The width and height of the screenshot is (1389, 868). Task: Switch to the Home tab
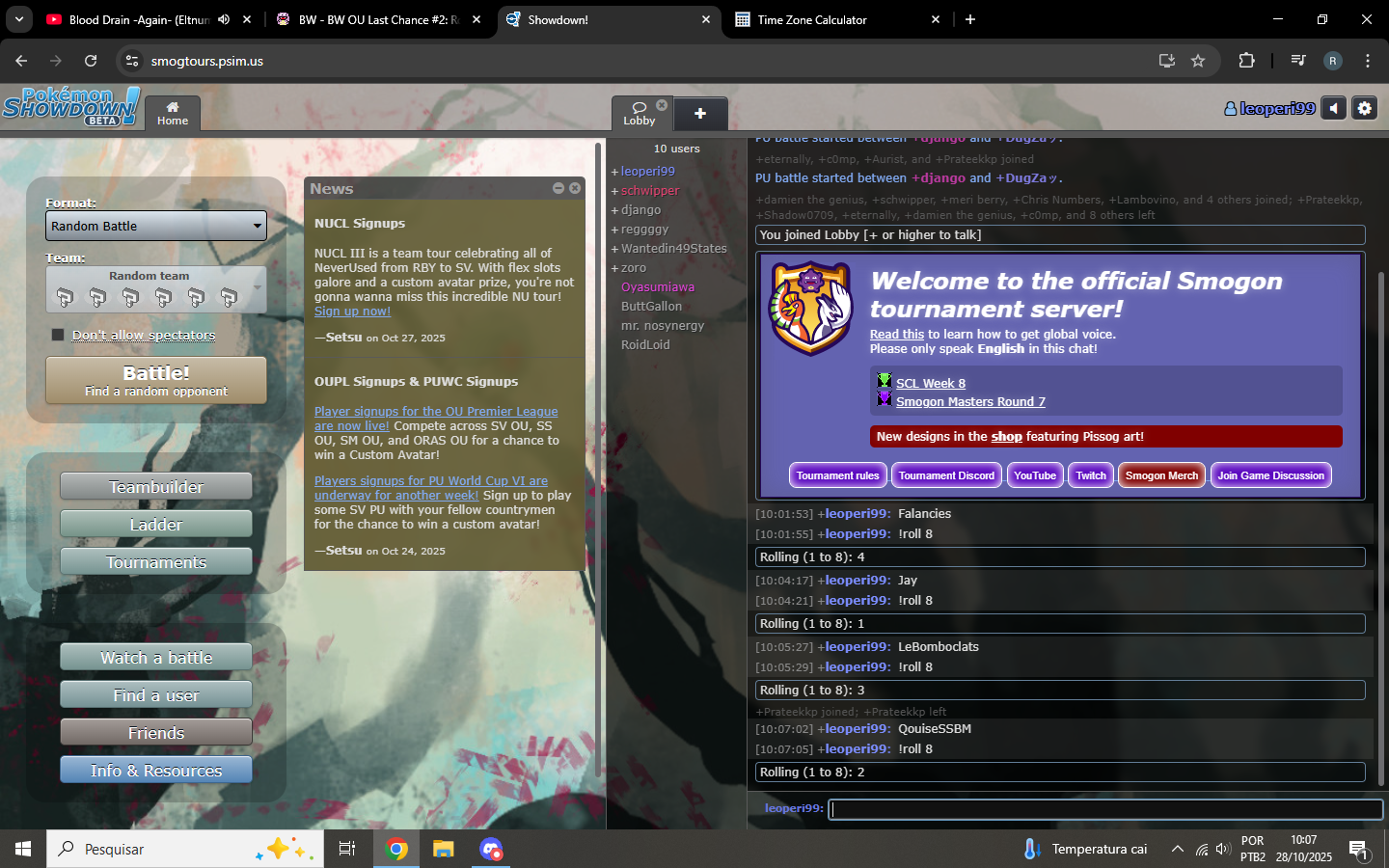tap(173, 114)
